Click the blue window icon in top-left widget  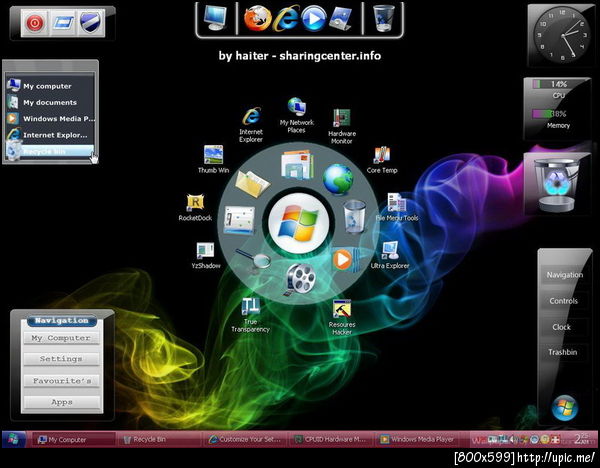[x=63, y=23]
